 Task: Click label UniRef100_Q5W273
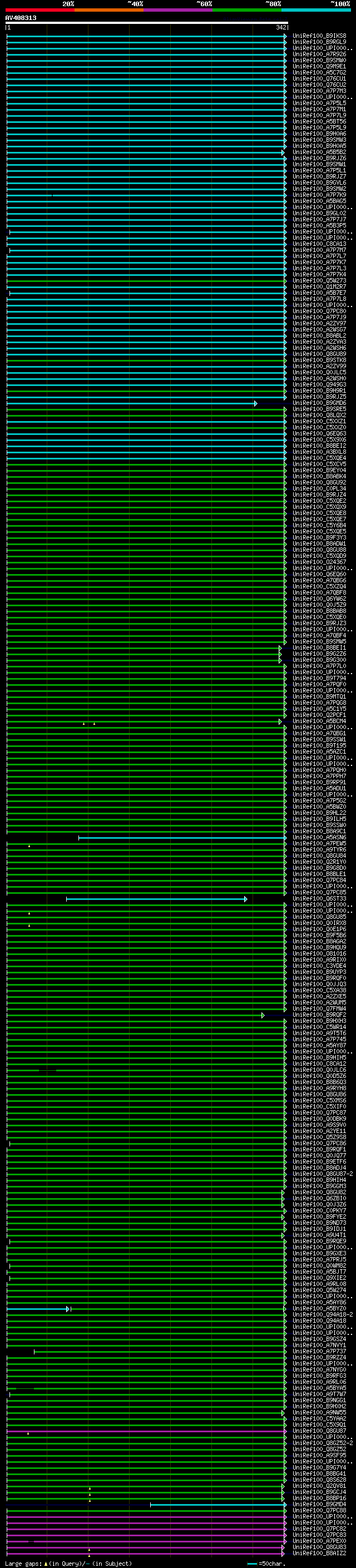[x=319, y=281]
